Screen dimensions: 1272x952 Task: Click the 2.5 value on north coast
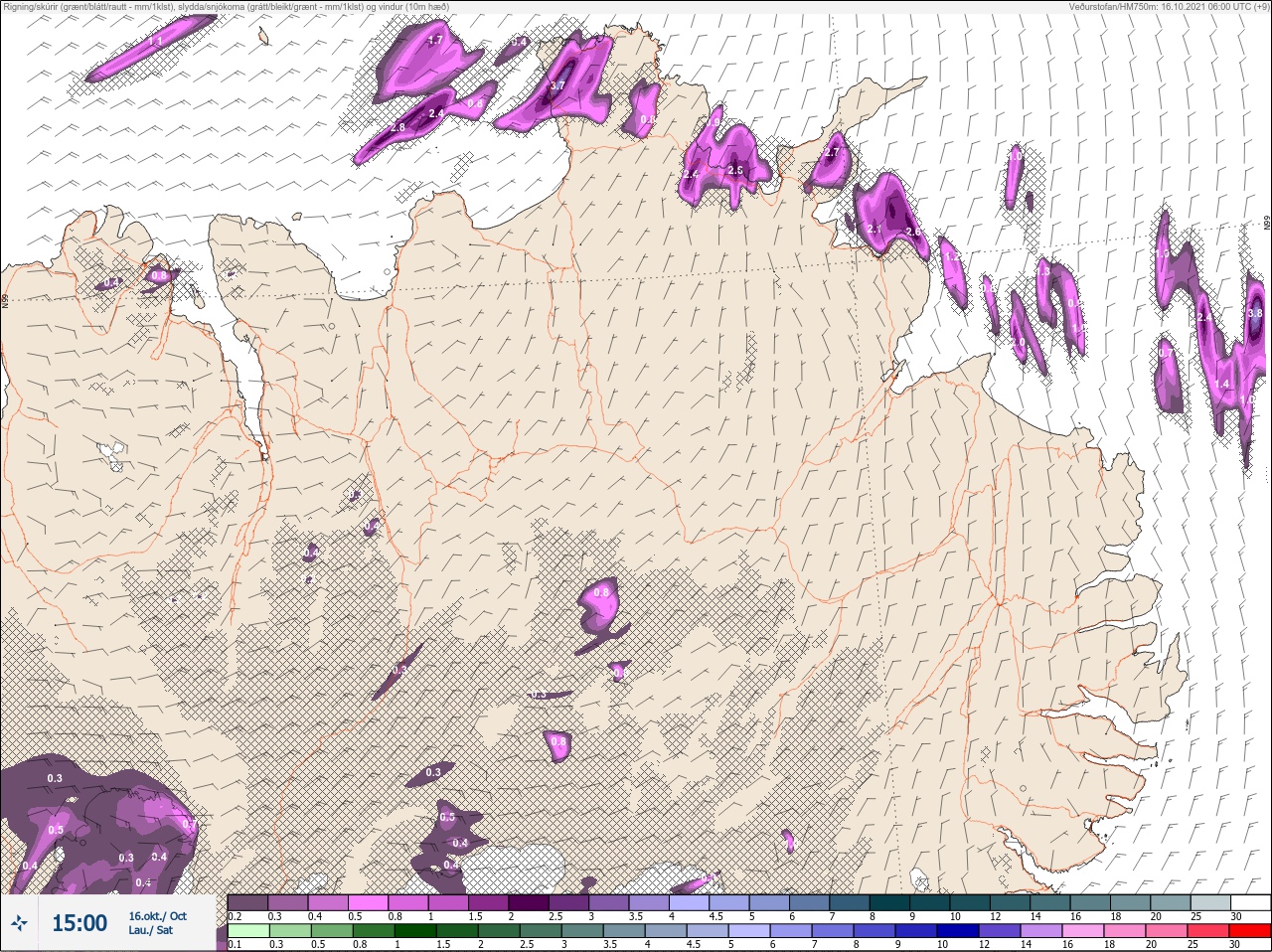pyautogui.click(x=735, y=170)
